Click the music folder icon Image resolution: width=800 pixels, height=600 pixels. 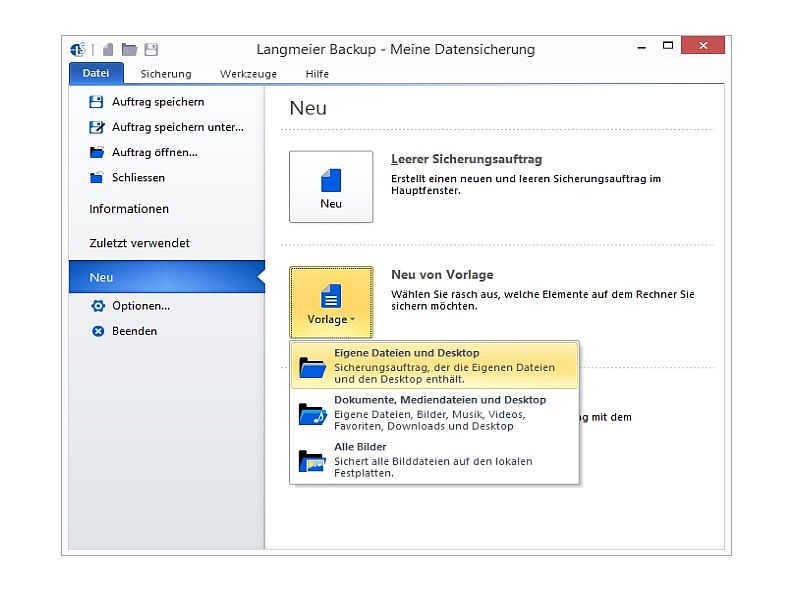pyautogui.click(x=312, y=414)
